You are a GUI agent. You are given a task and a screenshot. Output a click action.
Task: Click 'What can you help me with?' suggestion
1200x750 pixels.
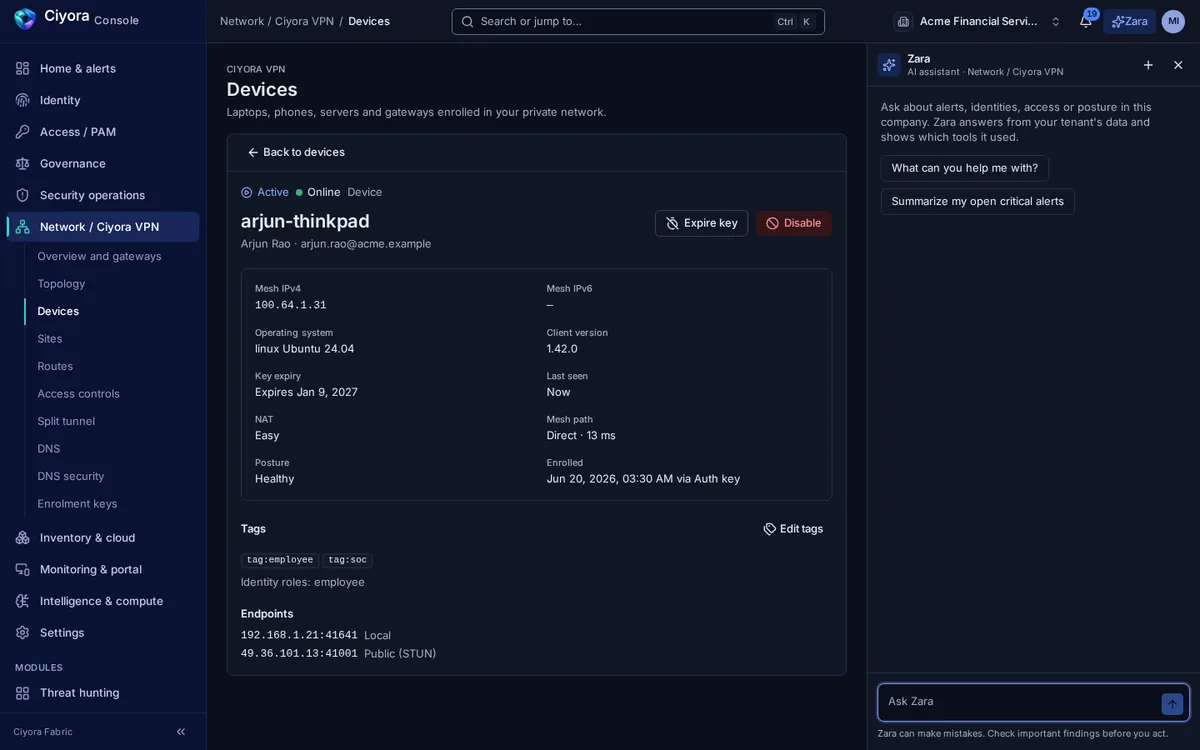pyautogui.click(x=964, y=168)
